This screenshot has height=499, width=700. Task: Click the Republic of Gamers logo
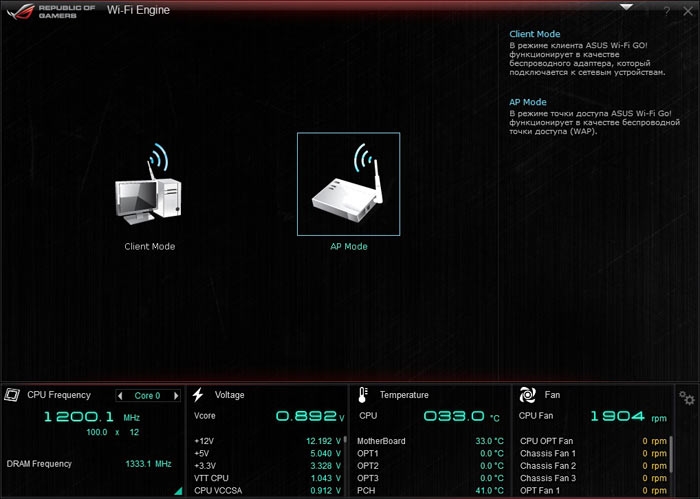click(x=50, y=10)
